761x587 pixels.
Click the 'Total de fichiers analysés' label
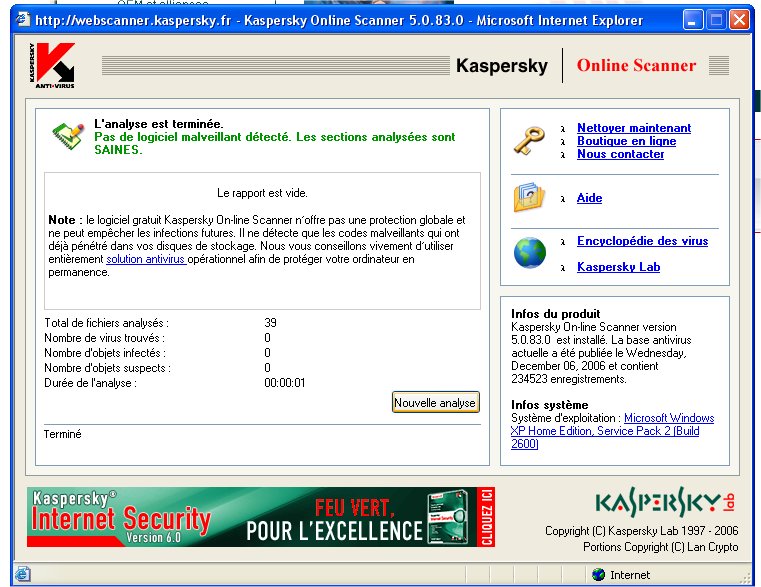pos(106,323)
